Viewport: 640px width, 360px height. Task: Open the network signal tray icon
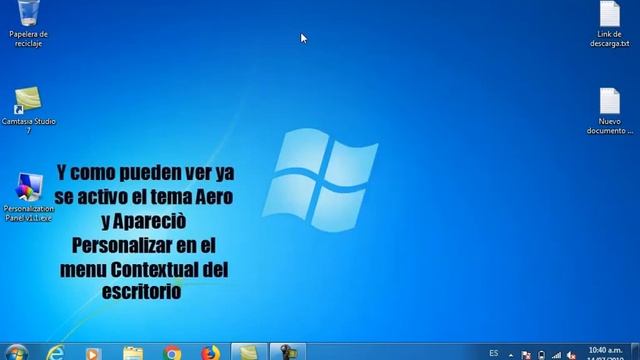[x=556, y=356]
